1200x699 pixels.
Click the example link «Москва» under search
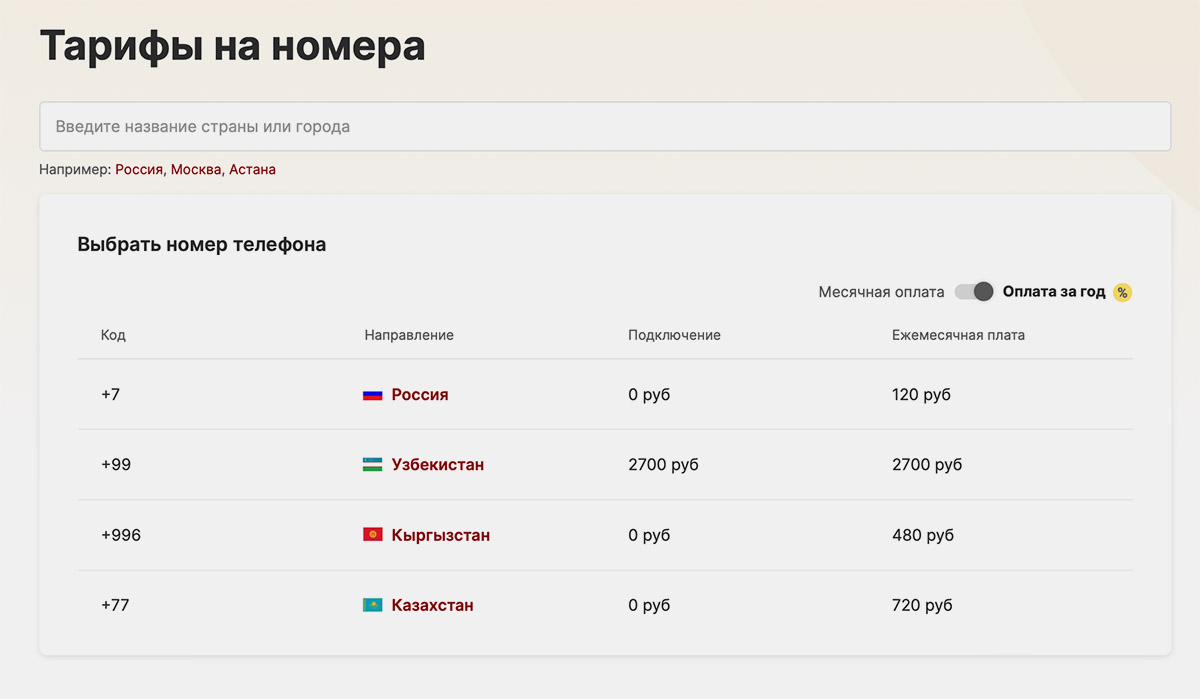[196, 170]
